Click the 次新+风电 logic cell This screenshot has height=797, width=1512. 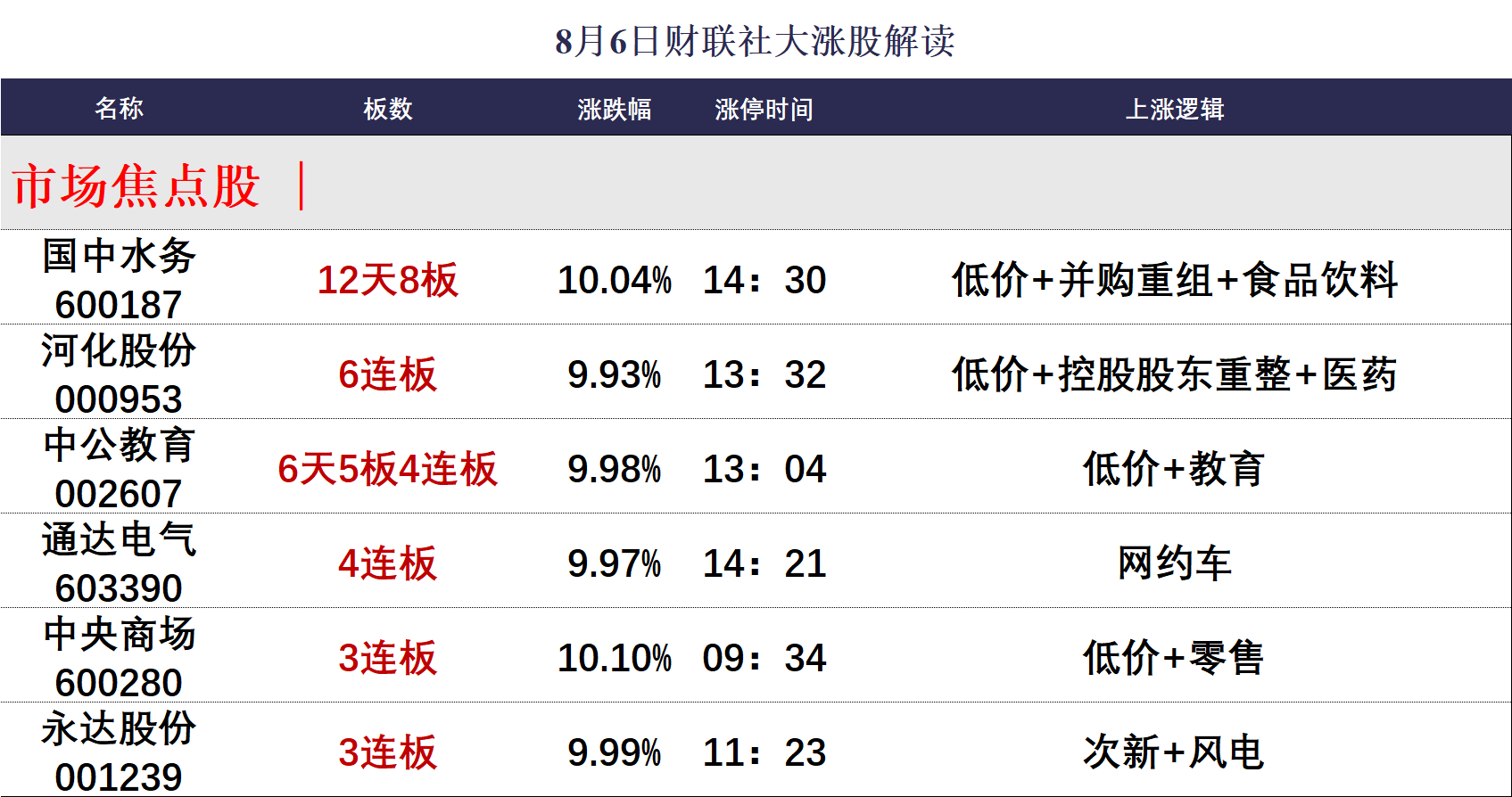[1175, 752]
